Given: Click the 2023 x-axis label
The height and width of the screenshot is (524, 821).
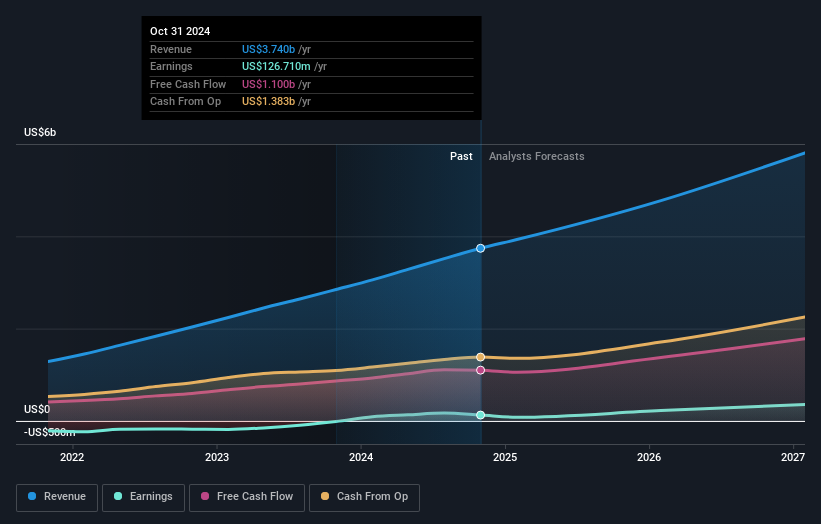Looking at the screenshot, I should [217, 457].
